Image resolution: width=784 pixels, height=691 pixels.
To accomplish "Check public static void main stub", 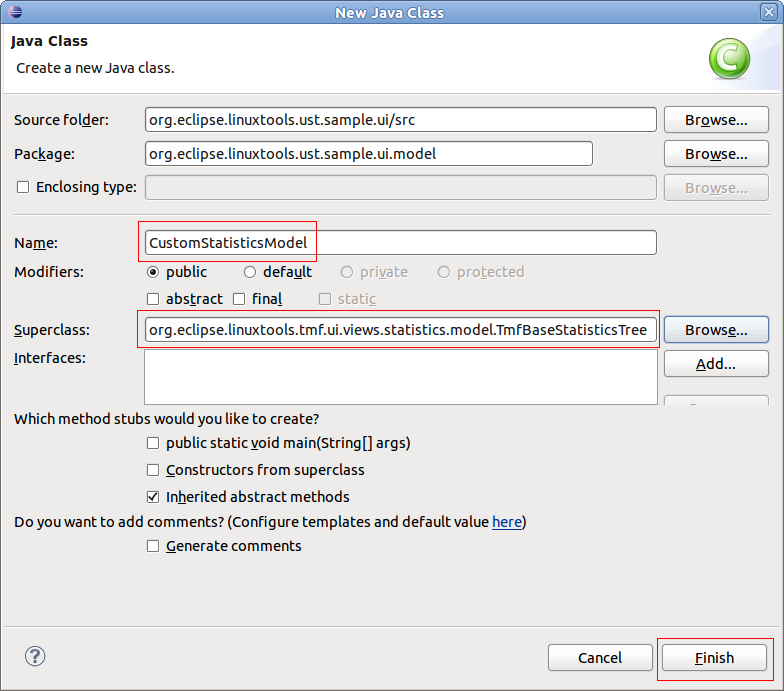I will (x=153, y=443).
